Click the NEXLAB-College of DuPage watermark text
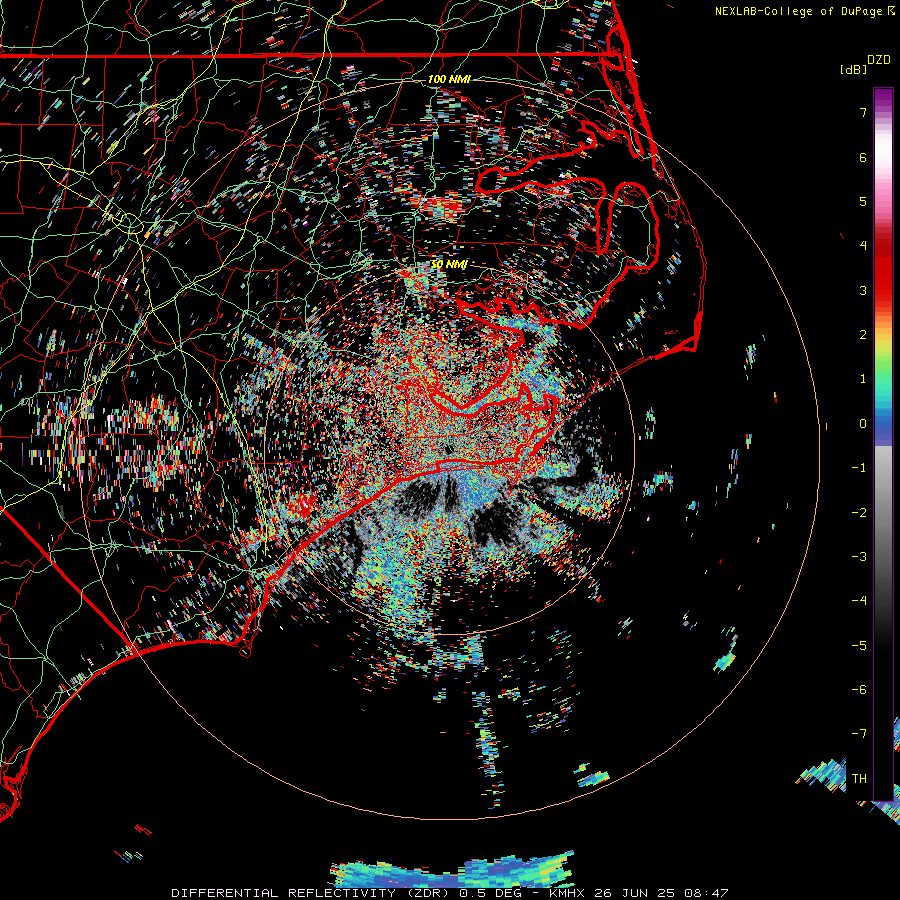Screen dimensions: 900x900 coord(798,11)
